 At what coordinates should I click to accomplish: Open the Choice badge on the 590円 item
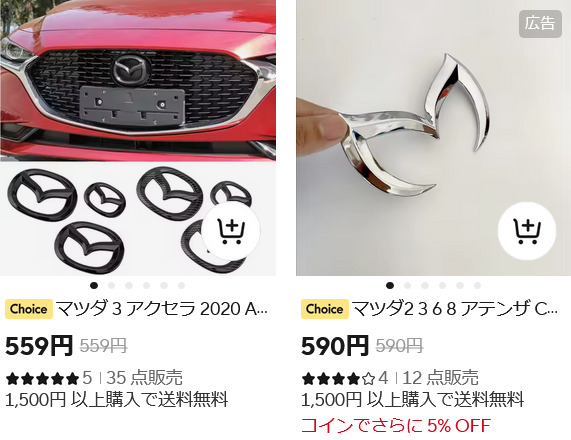(x=325, y=309)
